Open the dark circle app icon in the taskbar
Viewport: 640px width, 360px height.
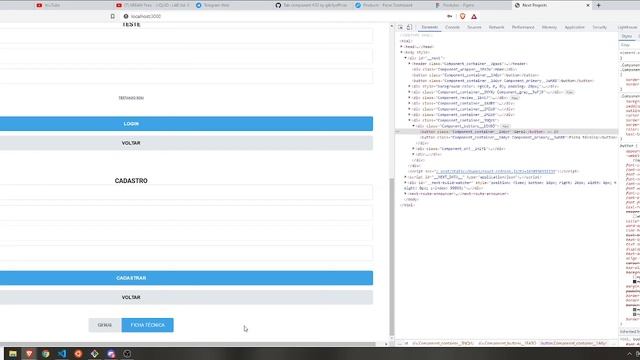coord(127,354)
